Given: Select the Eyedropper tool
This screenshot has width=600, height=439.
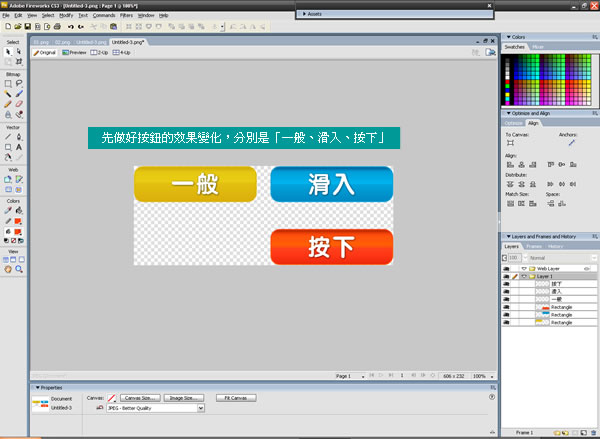Looking at the screenshot, I should pyautogui.click(x=8, y=210).
